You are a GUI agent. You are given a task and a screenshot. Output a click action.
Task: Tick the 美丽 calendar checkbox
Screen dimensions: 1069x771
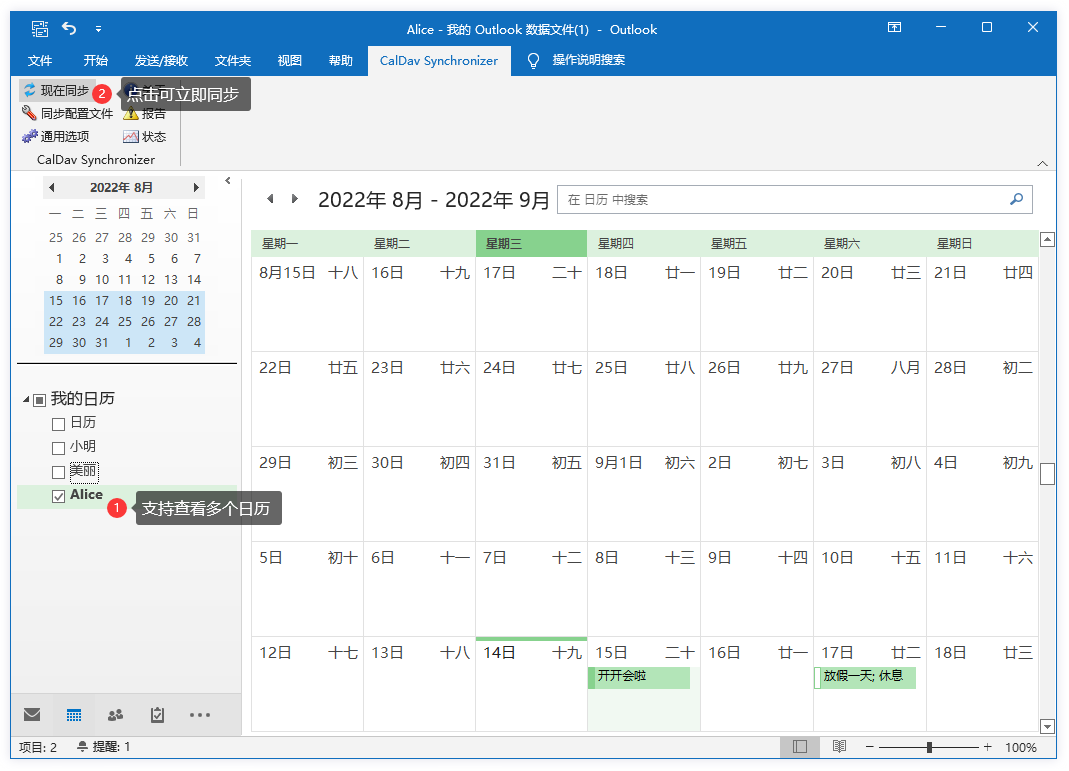click(x=59, y=472)
